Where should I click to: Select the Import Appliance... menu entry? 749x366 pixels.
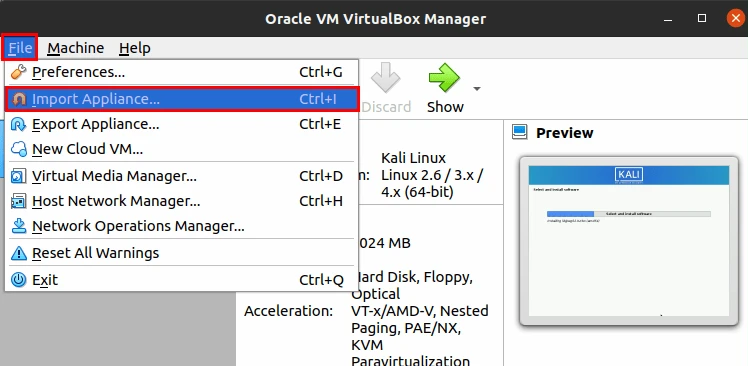pos(182,99)
